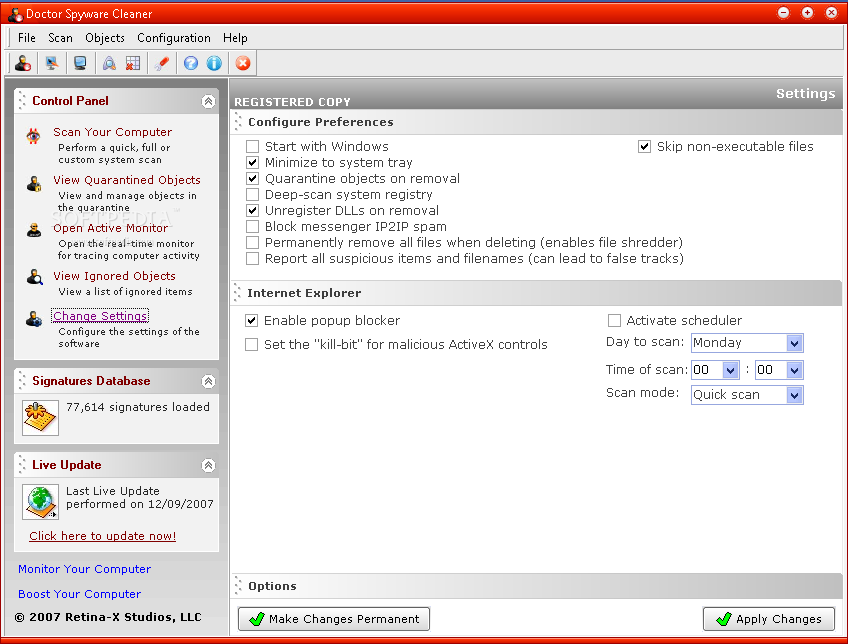Open the Open Active Monitor link
This screenshot has width=848, height=644.
click(x=110, y=228)
